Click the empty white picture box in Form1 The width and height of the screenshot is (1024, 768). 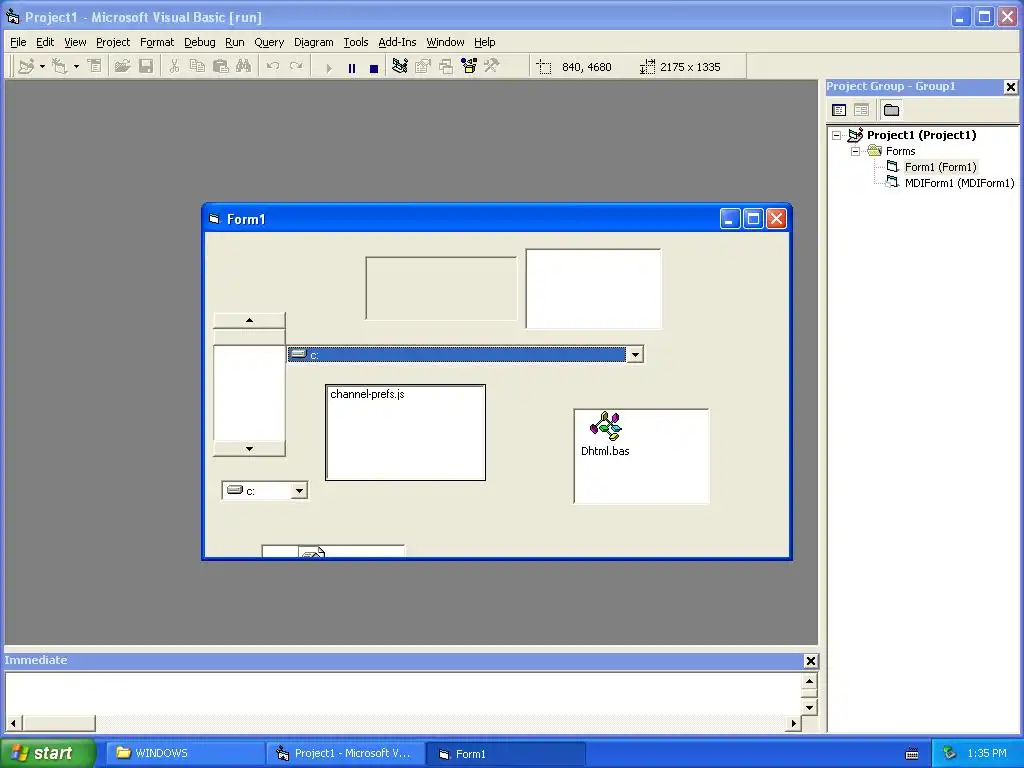[x=594, y=289]
